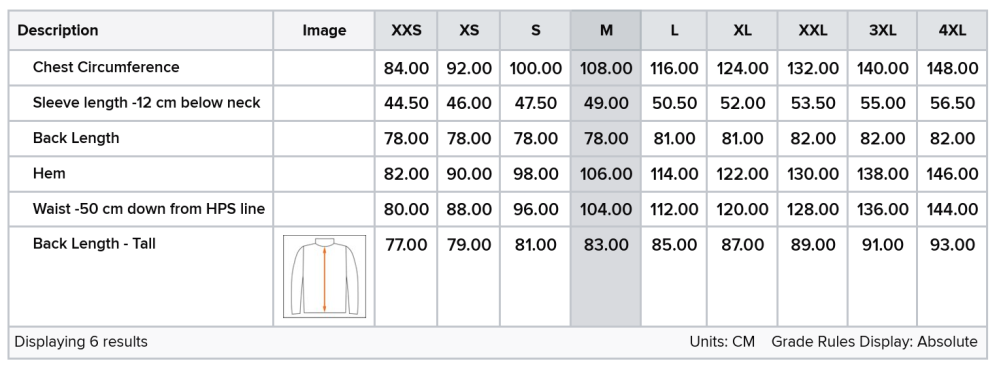Select Waist M value 104.00
Viewport: 999px width, 376px height.
[606, 209]
